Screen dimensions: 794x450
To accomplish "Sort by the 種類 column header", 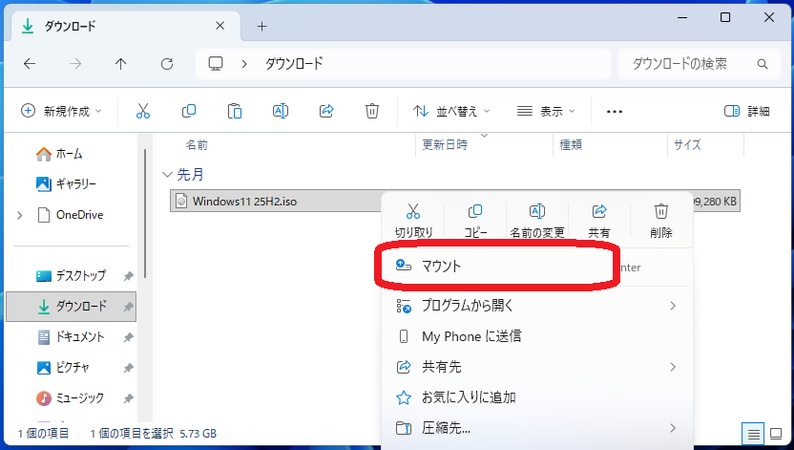I will pos(571,145).
